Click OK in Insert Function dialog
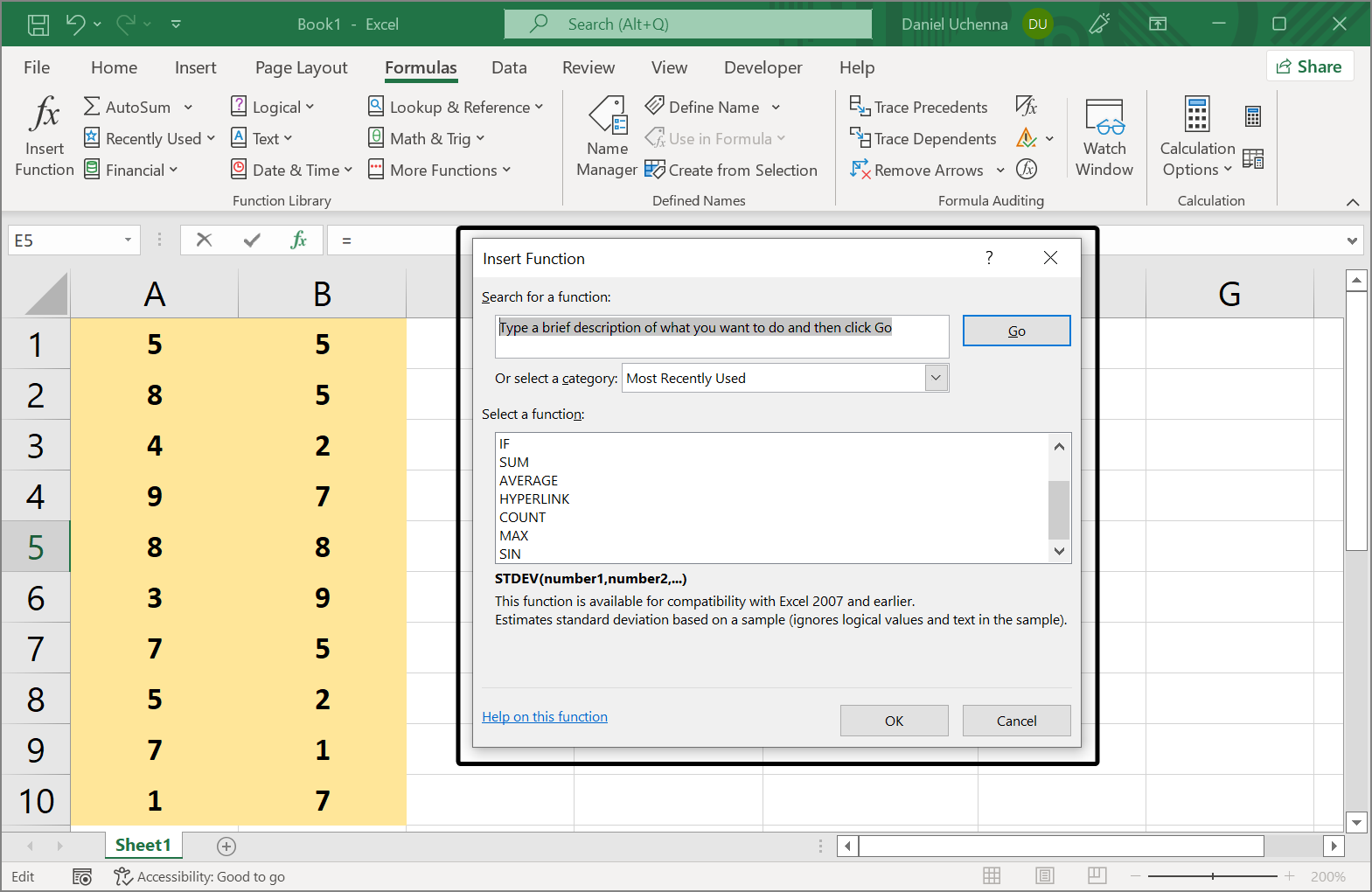This screenshot has height=892, width=1372. pyautogui.click(x=894, y=721)
